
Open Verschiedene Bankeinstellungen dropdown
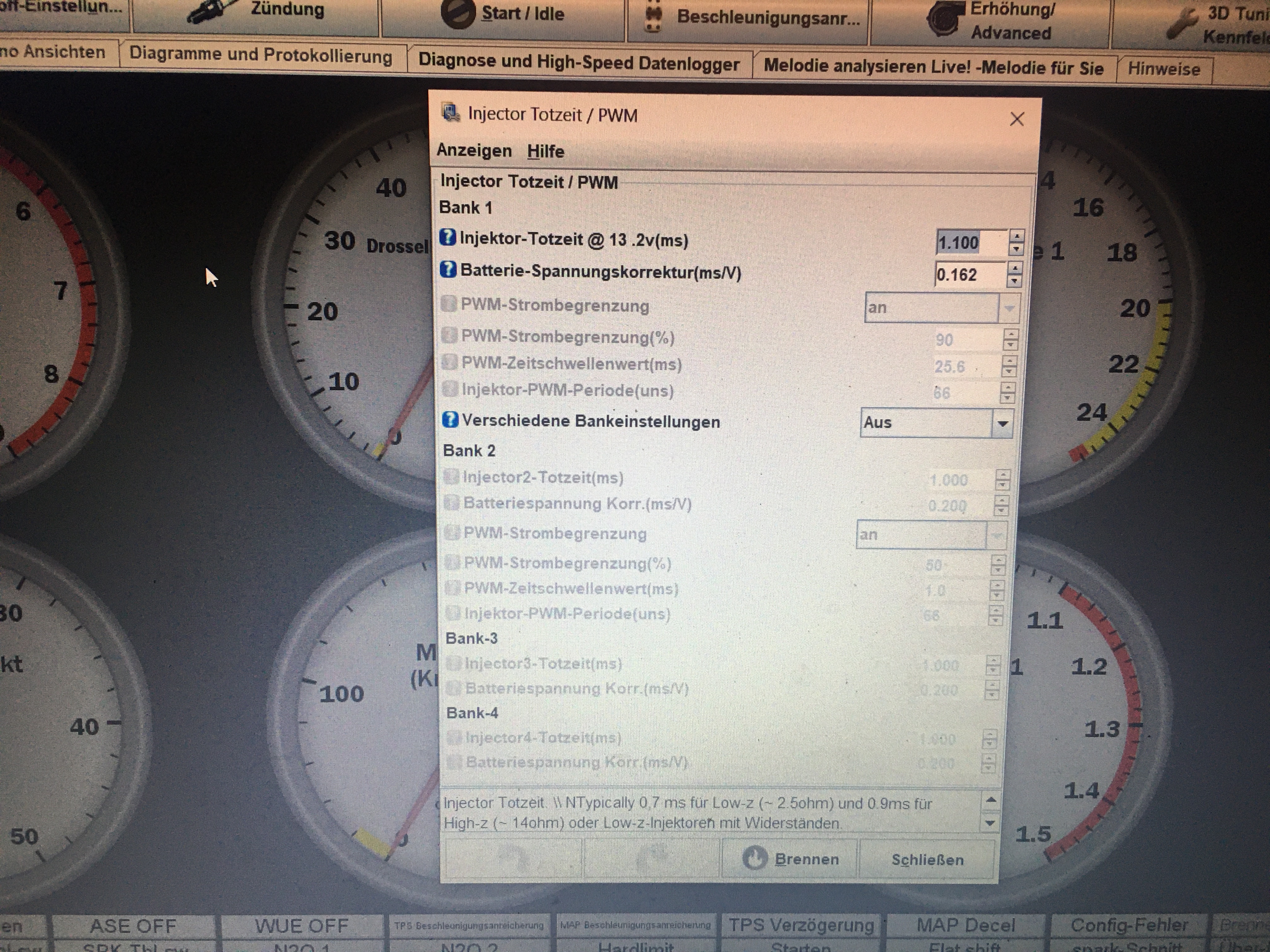(1003, 423)
